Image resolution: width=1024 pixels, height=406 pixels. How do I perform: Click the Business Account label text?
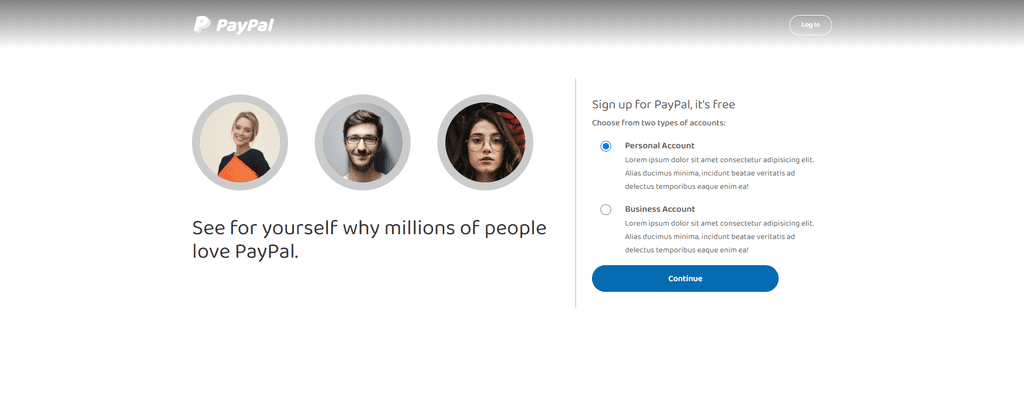[660, 209]
